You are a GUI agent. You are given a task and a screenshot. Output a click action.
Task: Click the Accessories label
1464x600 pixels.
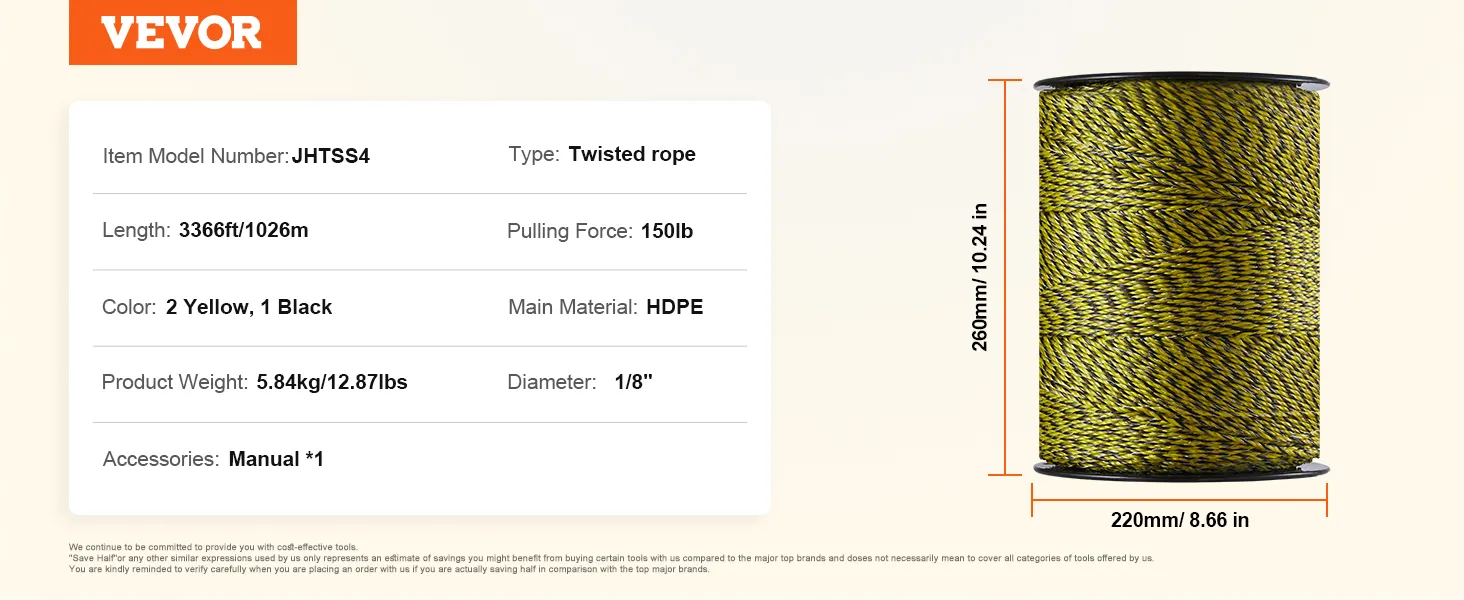[161, 459]
